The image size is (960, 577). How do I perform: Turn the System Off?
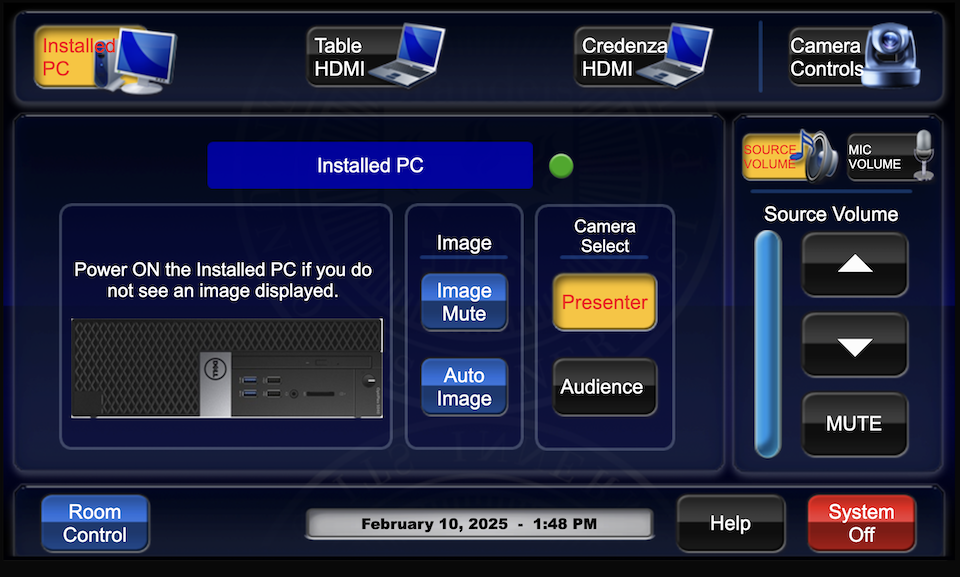861,523
